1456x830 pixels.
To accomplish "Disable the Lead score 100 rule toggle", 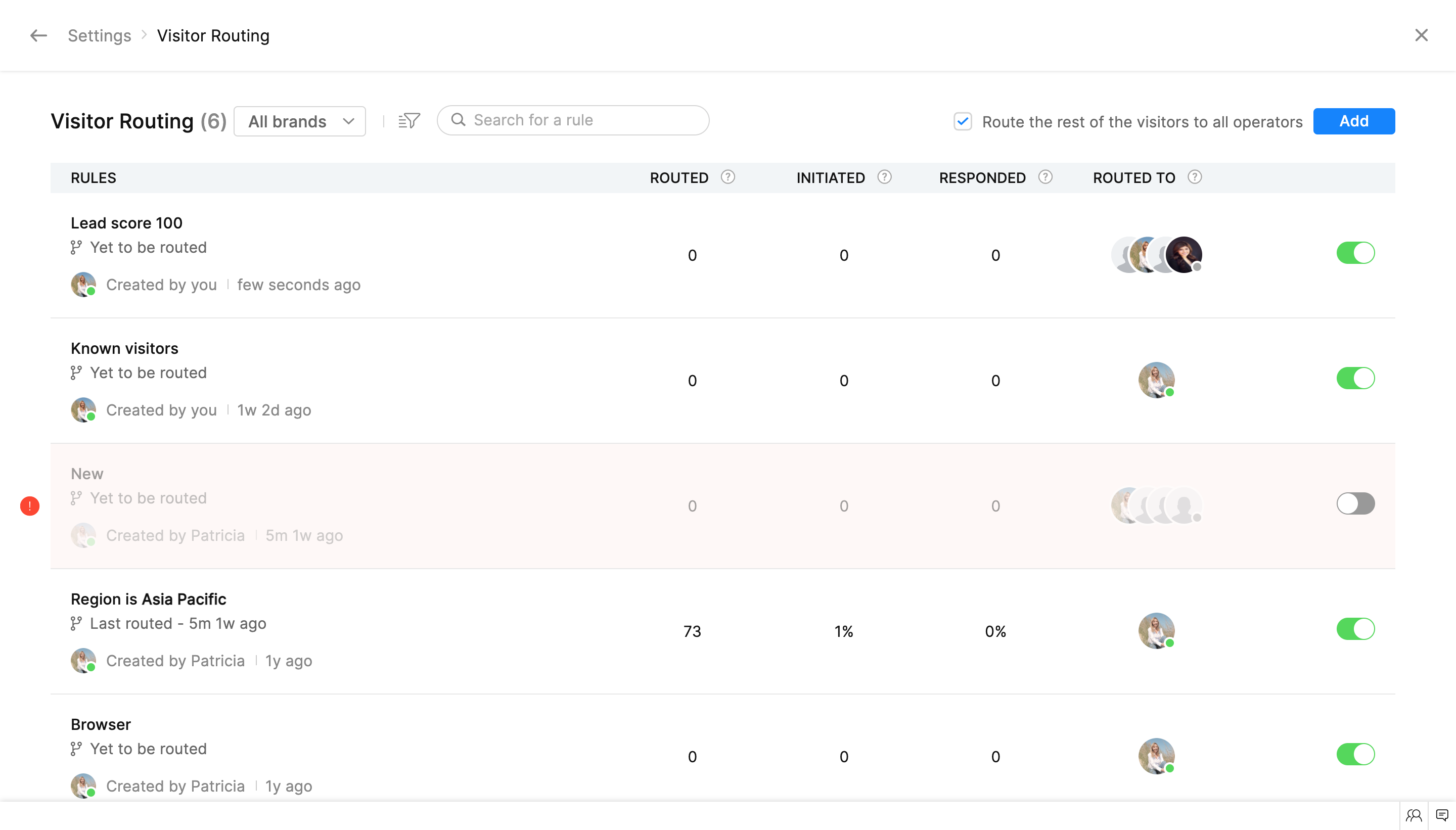I will pos(1355,253).
